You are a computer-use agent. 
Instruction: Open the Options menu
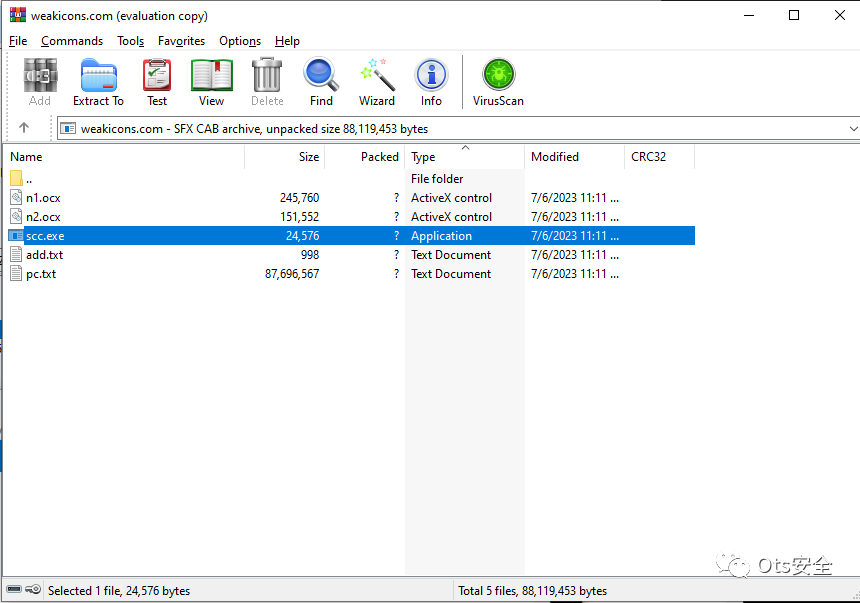[x=240, y=41]
